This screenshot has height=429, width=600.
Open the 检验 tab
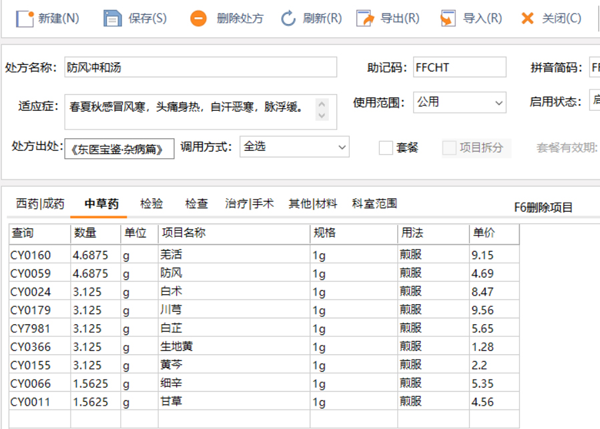pyautogui.click(x=152, y=204)
